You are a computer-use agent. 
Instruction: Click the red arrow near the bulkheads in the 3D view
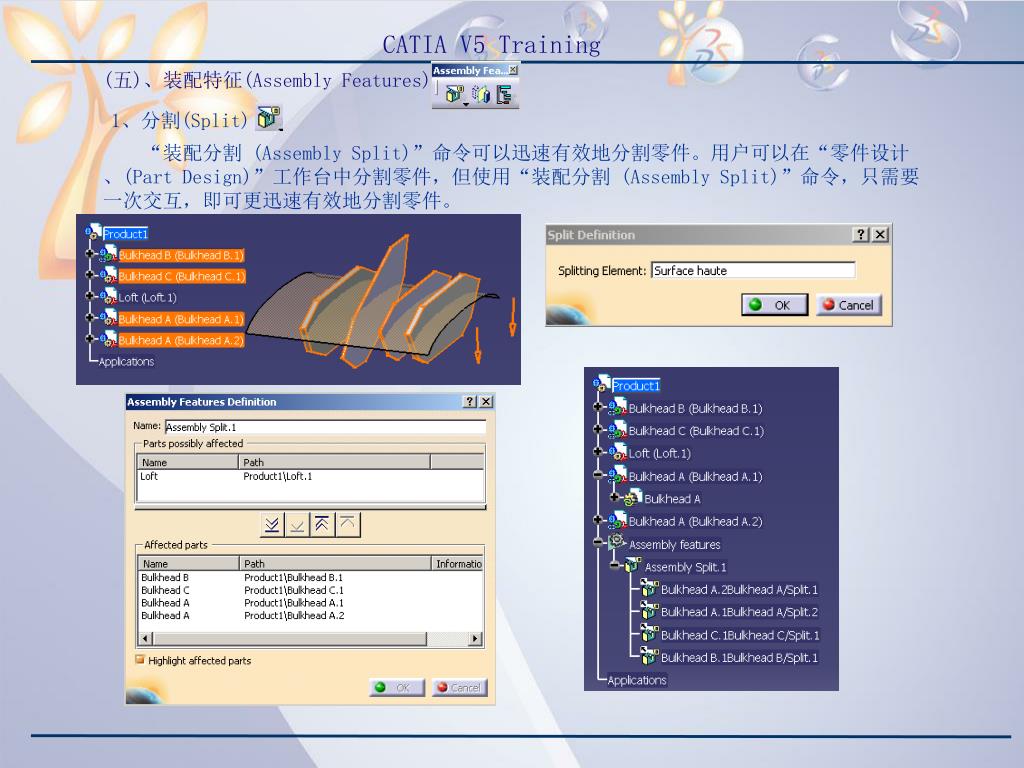(477, 345)
